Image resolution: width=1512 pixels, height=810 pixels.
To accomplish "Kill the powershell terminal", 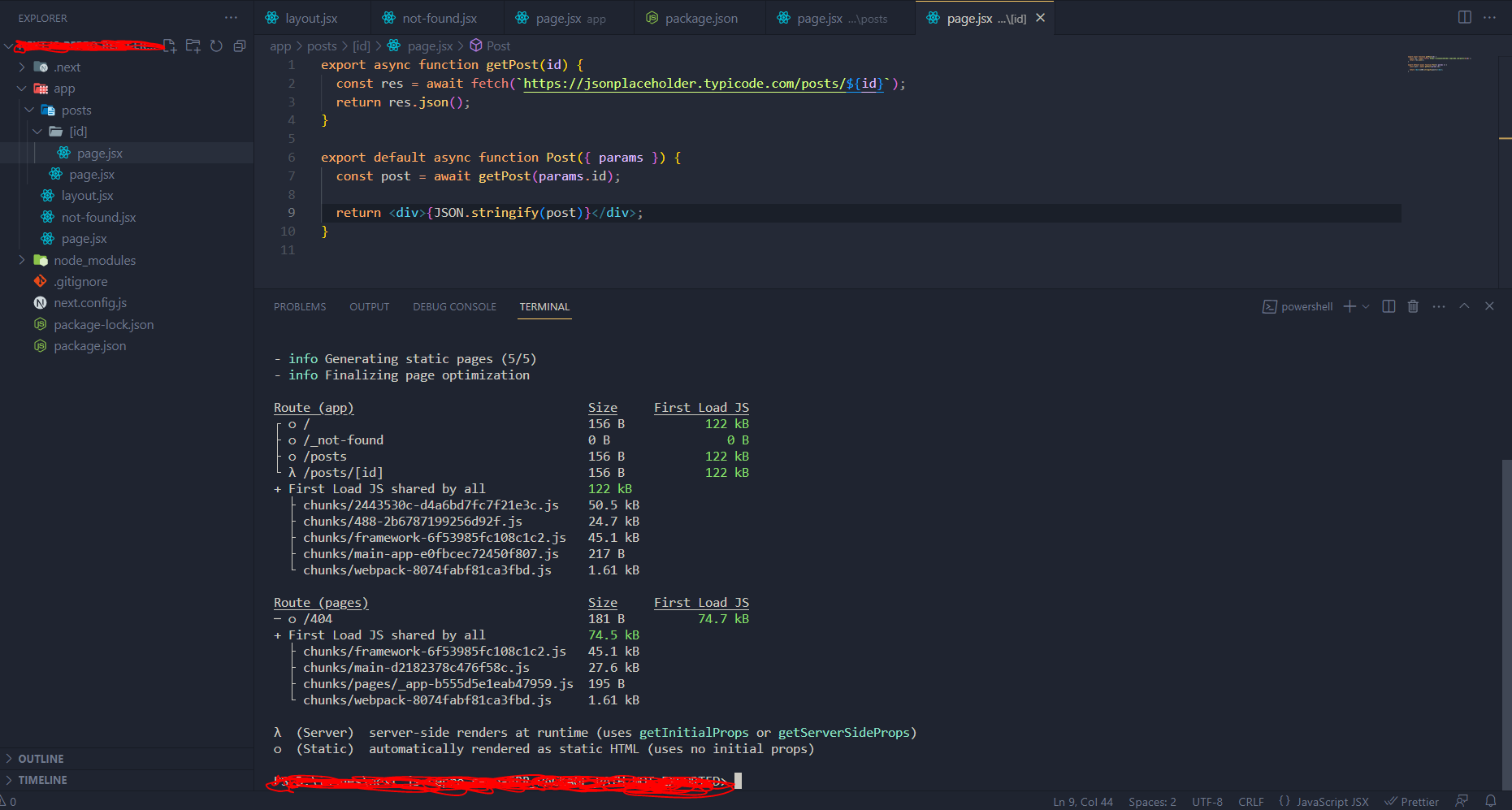I will point(1413,306).
